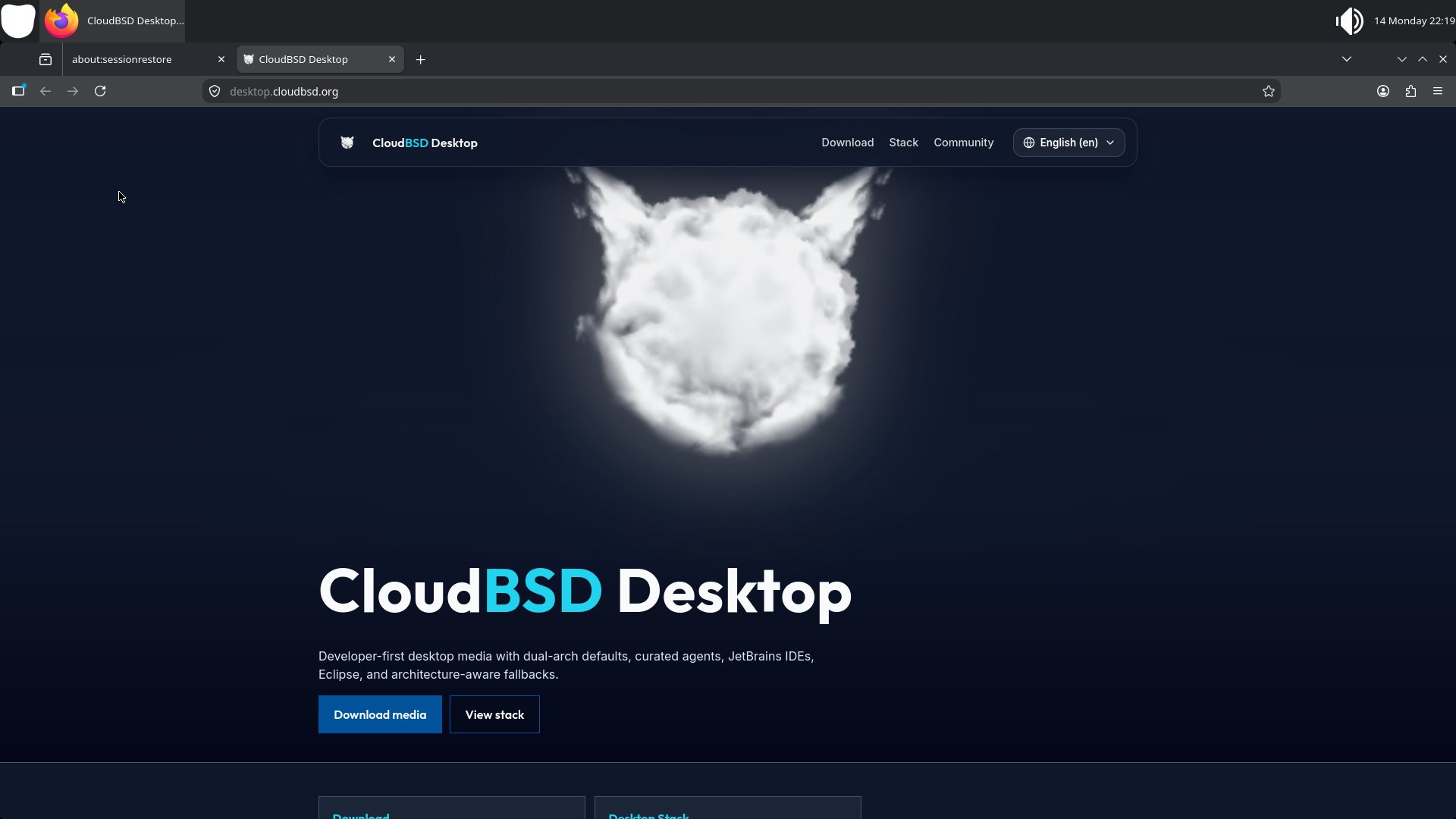Open the Extensions puzzle icon
The width and height of the screenshot is (1456, 819).
coord(1410,91)
